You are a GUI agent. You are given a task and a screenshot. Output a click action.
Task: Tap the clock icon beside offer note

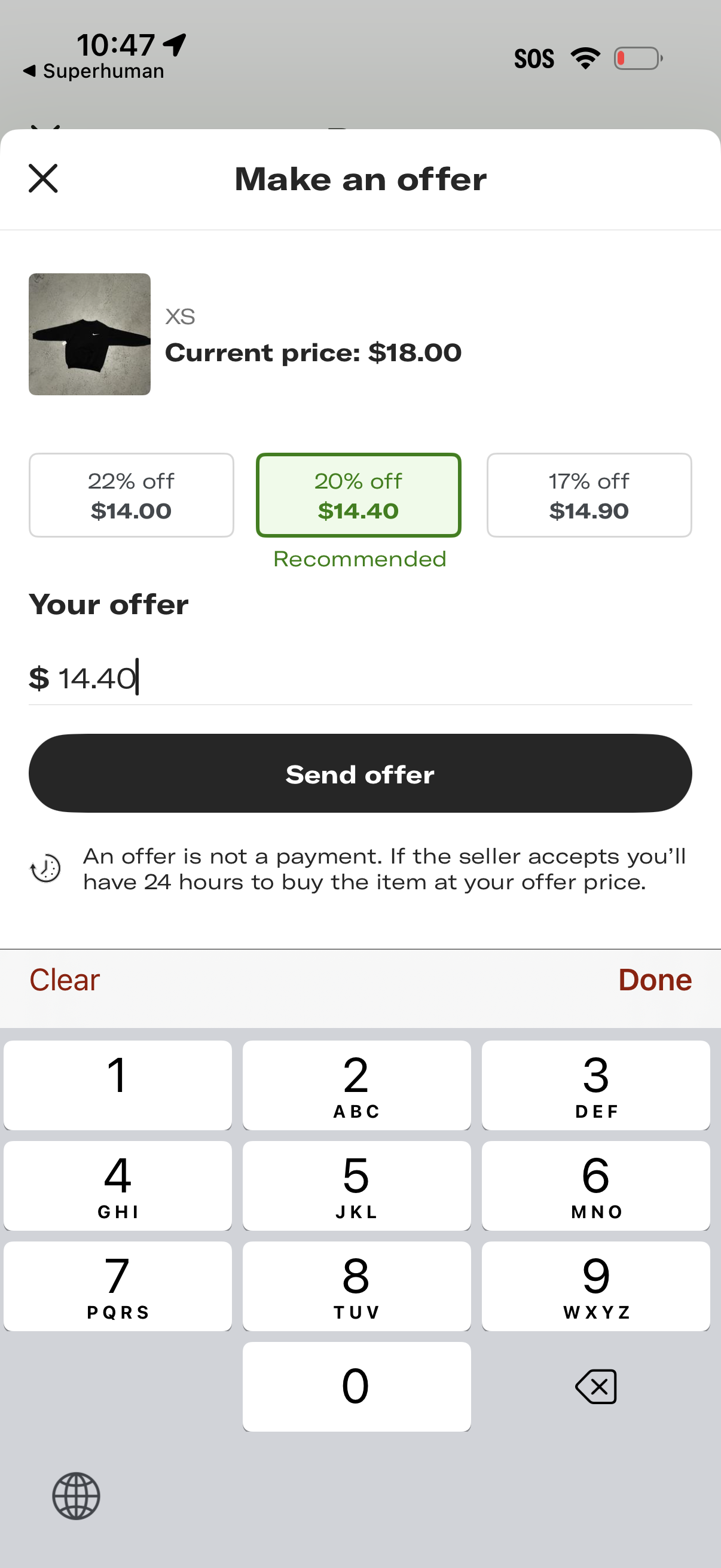[x=45, y=868]
